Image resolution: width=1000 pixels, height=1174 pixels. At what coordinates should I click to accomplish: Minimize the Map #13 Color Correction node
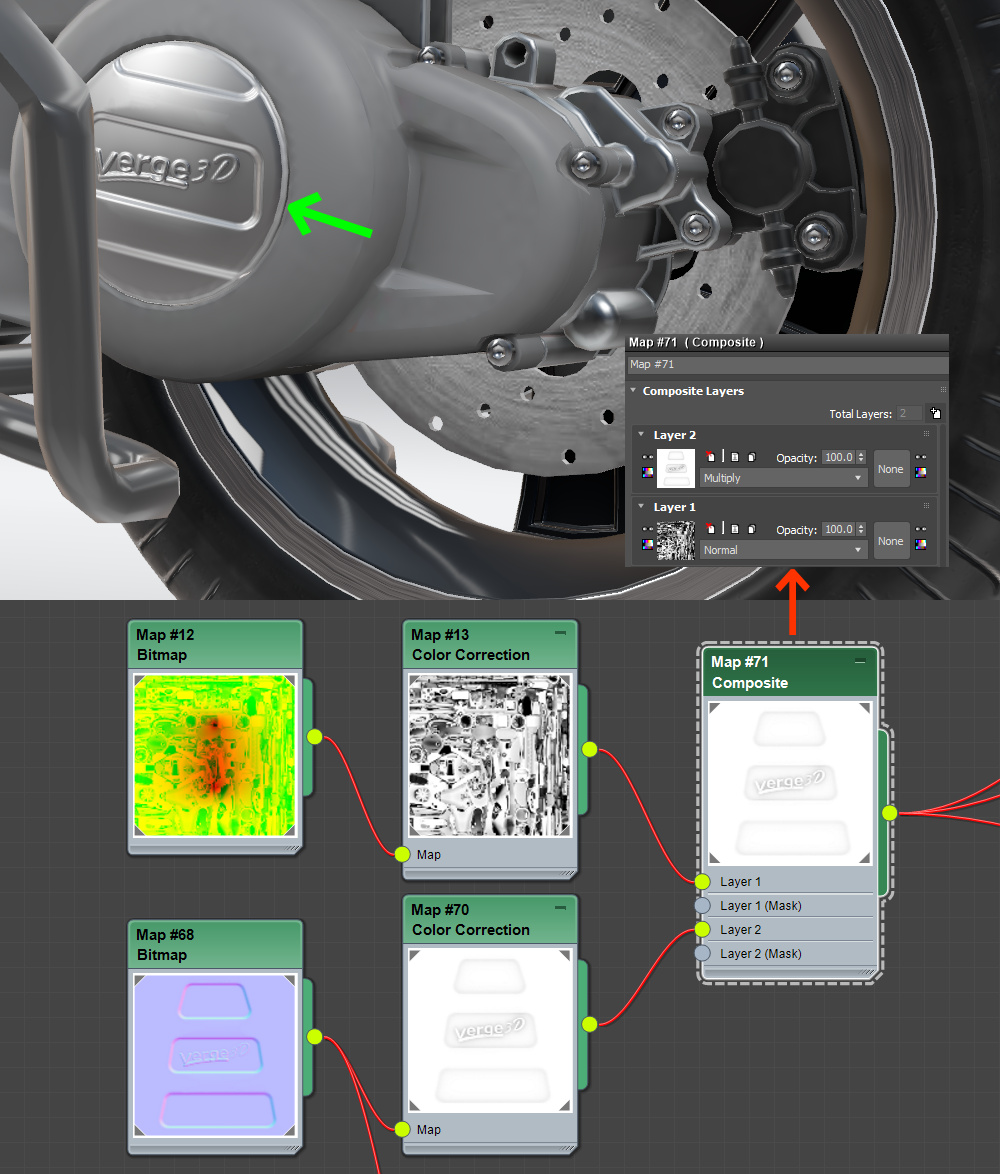tap(561, 633)
